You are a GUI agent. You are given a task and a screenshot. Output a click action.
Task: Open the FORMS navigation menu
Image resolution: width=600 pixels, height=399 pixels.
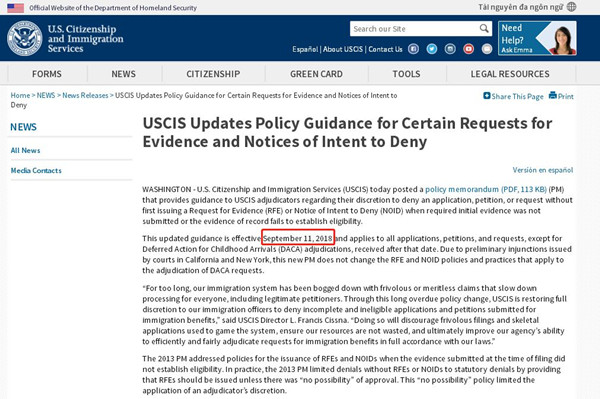[47, 74]
